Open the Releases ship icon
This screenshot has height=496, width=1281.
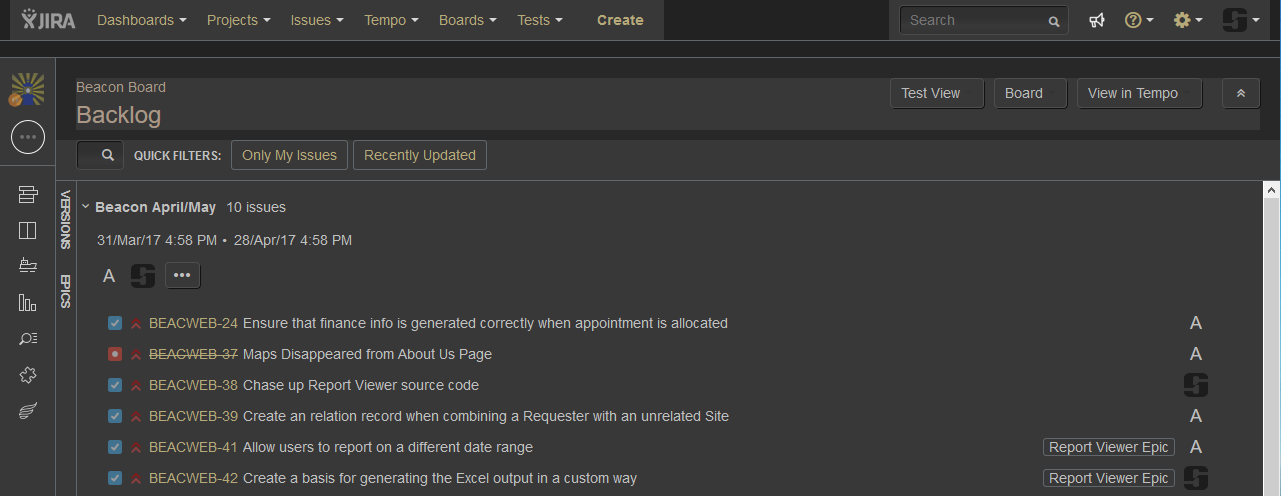click(x=27, y=265)
